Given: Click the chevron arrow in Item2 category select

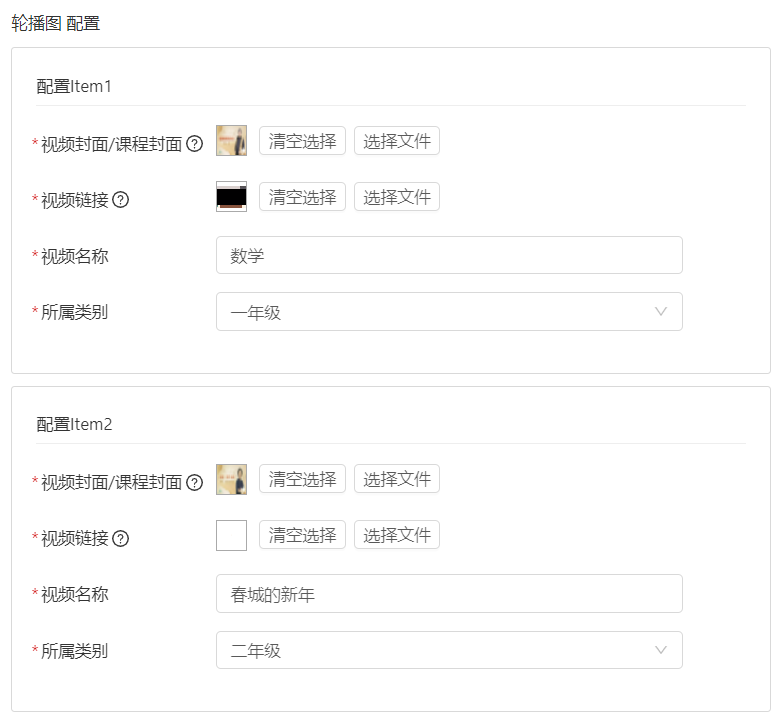Looking at the screenshot, I should [660, 650].
